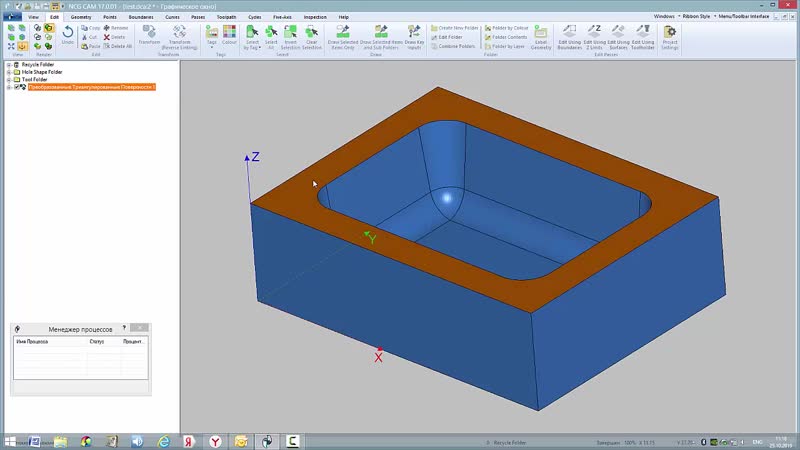Open the Tags dropdown in the ribbon
Image resolution: width=800 pixels, height=450 pixels.
point(211,38)
